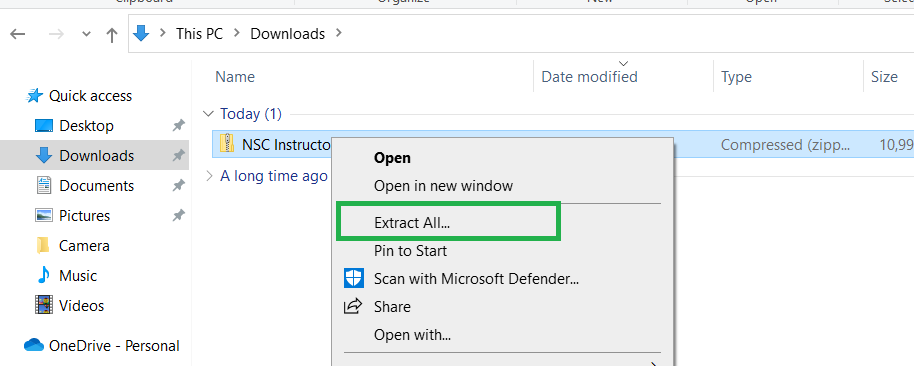Select Downloads in the address path
This screenshot has width=914, height=366.
[287, 34]
